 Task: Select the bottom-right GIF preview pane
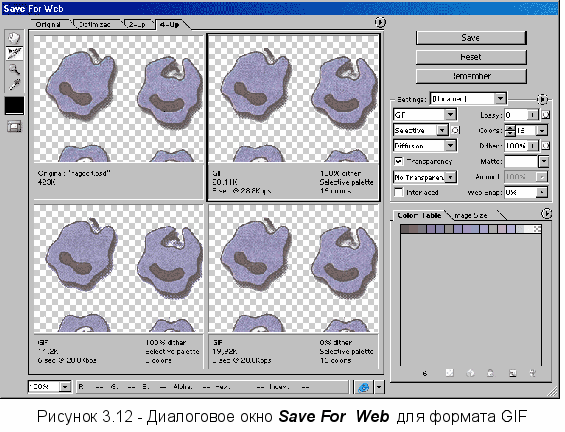click(294, 286)
